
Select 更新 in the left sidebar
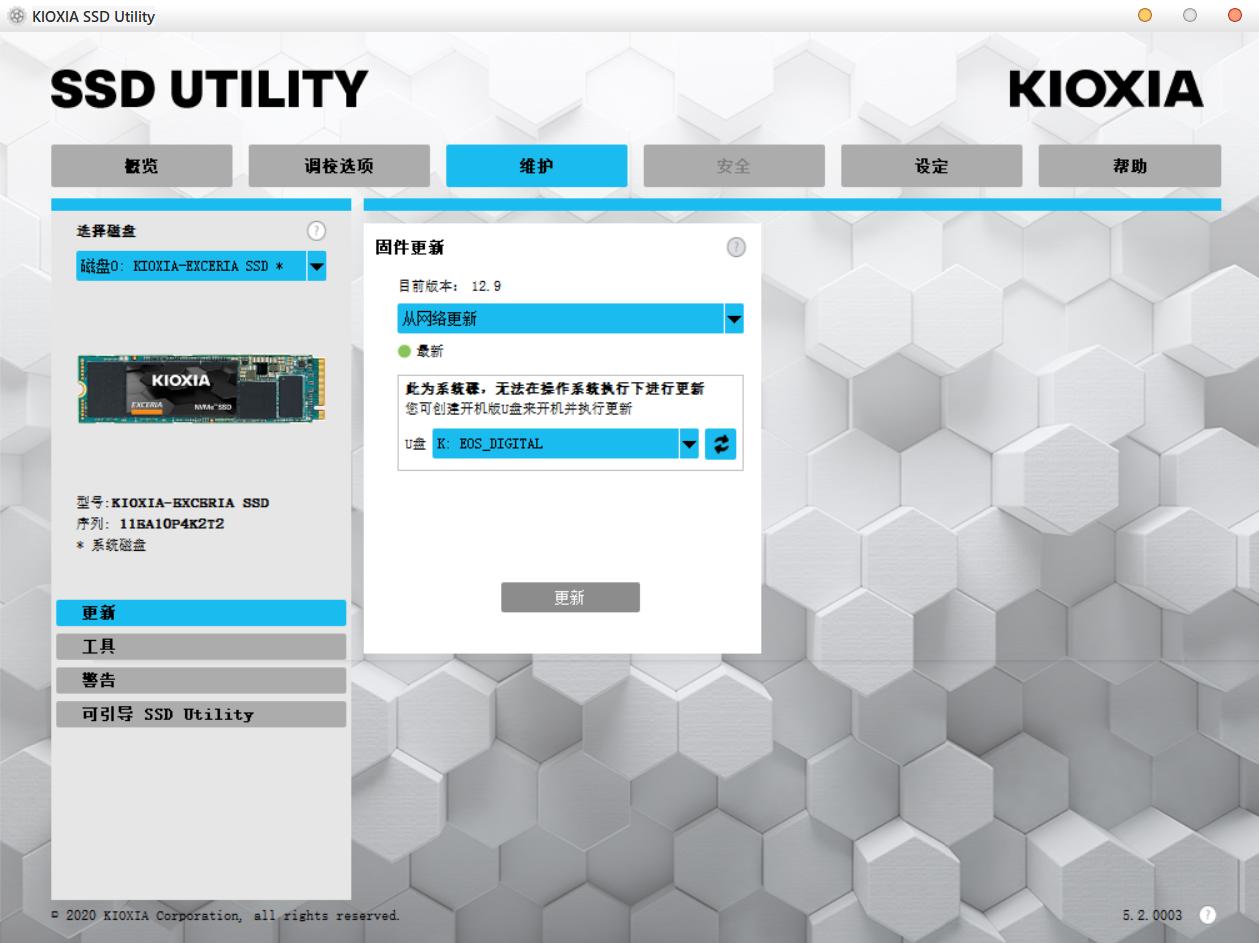pos(201,613)
